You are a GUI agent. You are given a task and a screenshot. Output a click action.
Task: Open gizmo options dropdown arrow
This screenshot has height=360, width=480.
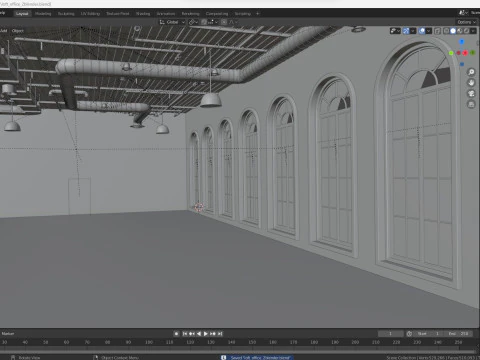point(413,31)
